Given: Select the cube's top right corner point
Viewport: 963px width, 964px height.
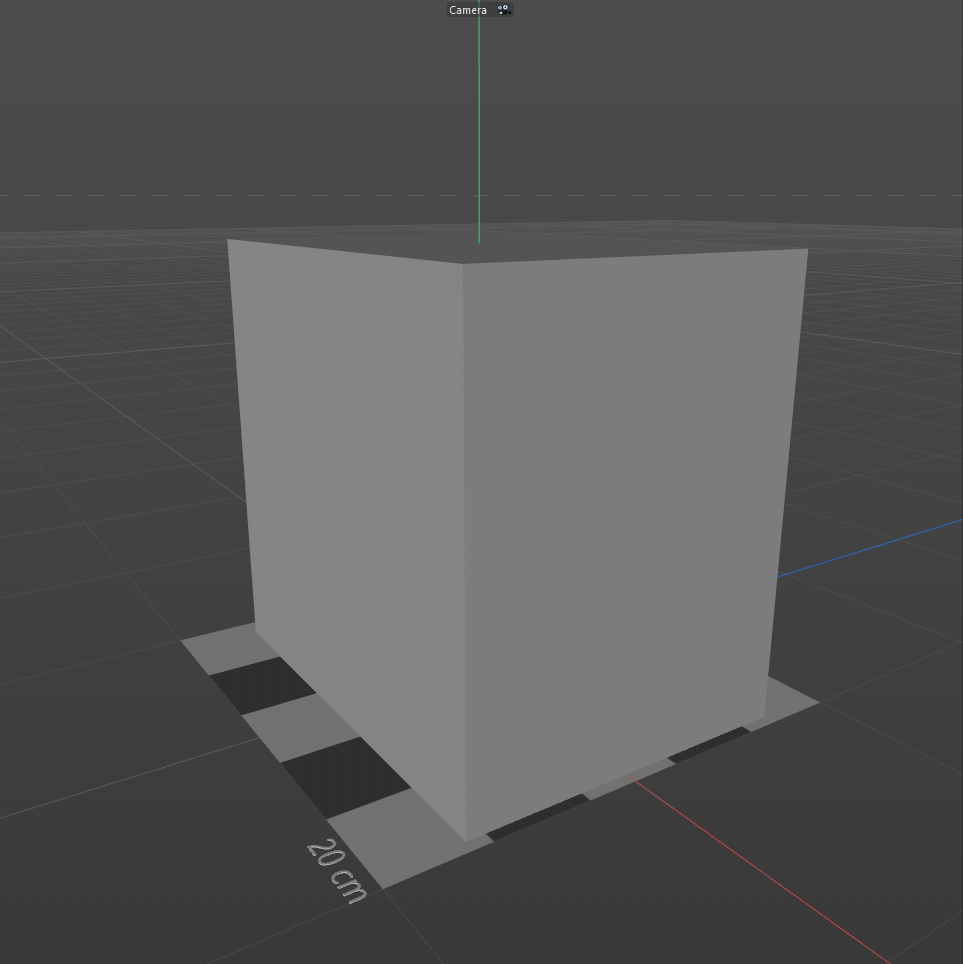Looking at the screenshot, I should tap(807, 249).
